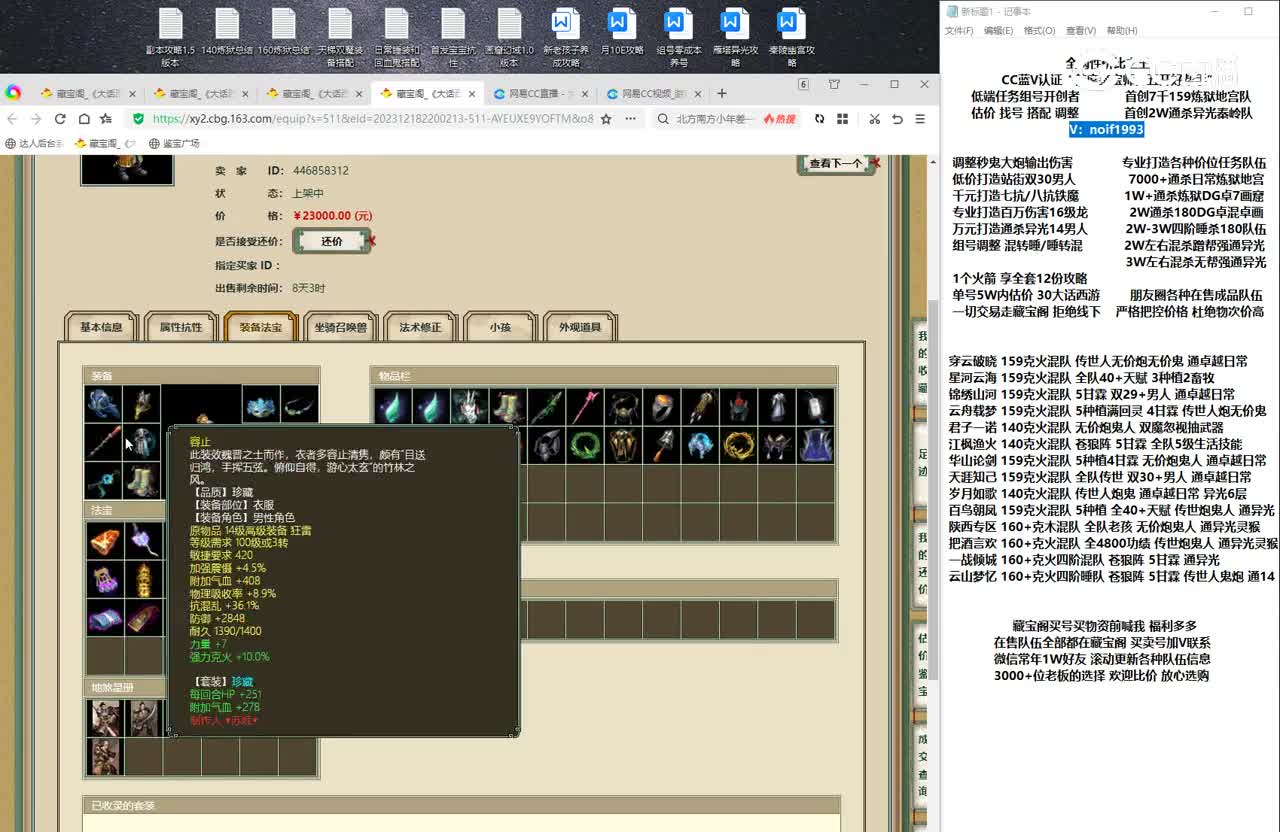Select the green sword in 物品栏 inventory
The image size is (1280, 832).
(x=548, y=407)
